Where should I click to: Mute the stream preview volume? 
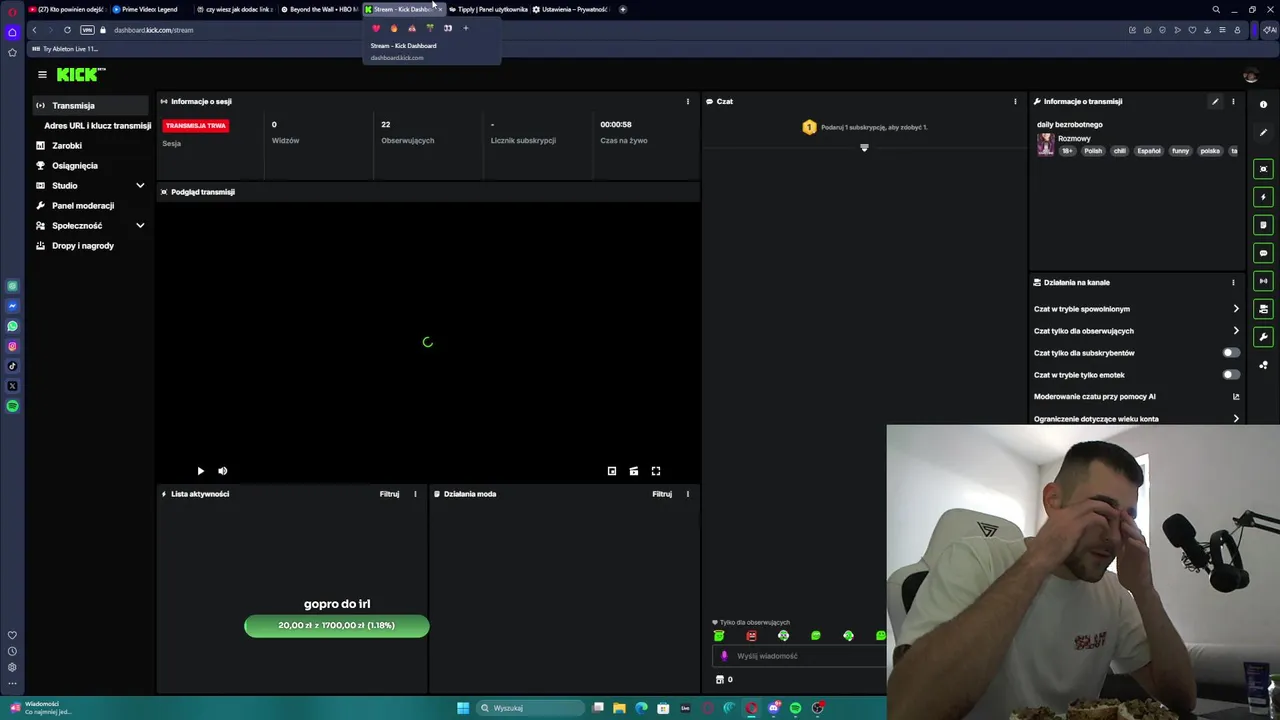point(222,471)
